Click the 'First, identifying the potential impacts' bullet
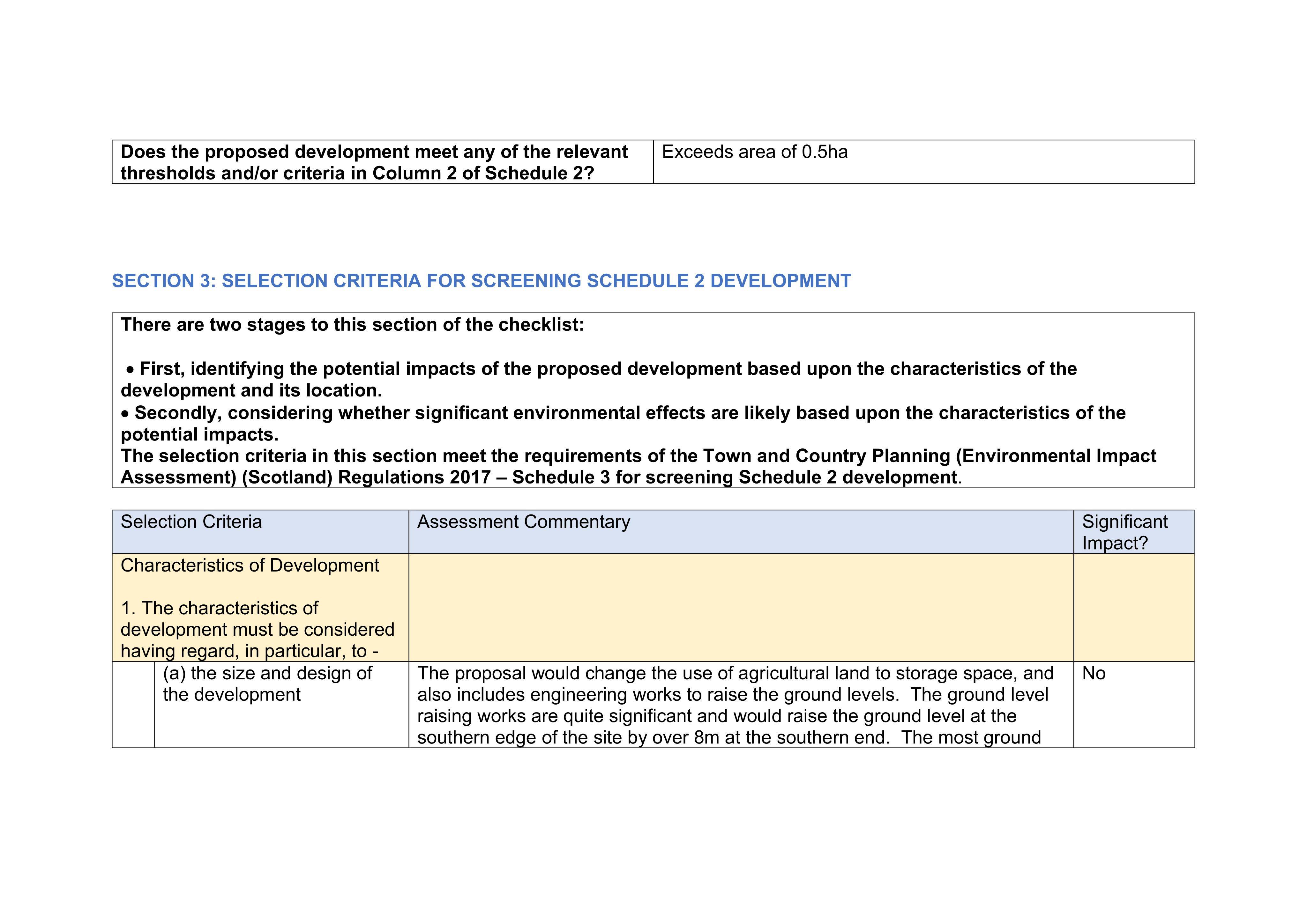The width and height of the screenshot is (1307, 924). [599, 380]
